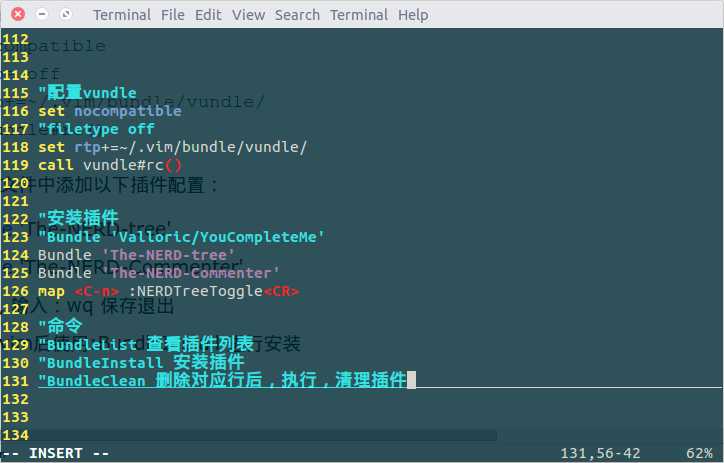Open the Search menu
The height and width of the screenshot is (463, 724).
pos(297,15)
